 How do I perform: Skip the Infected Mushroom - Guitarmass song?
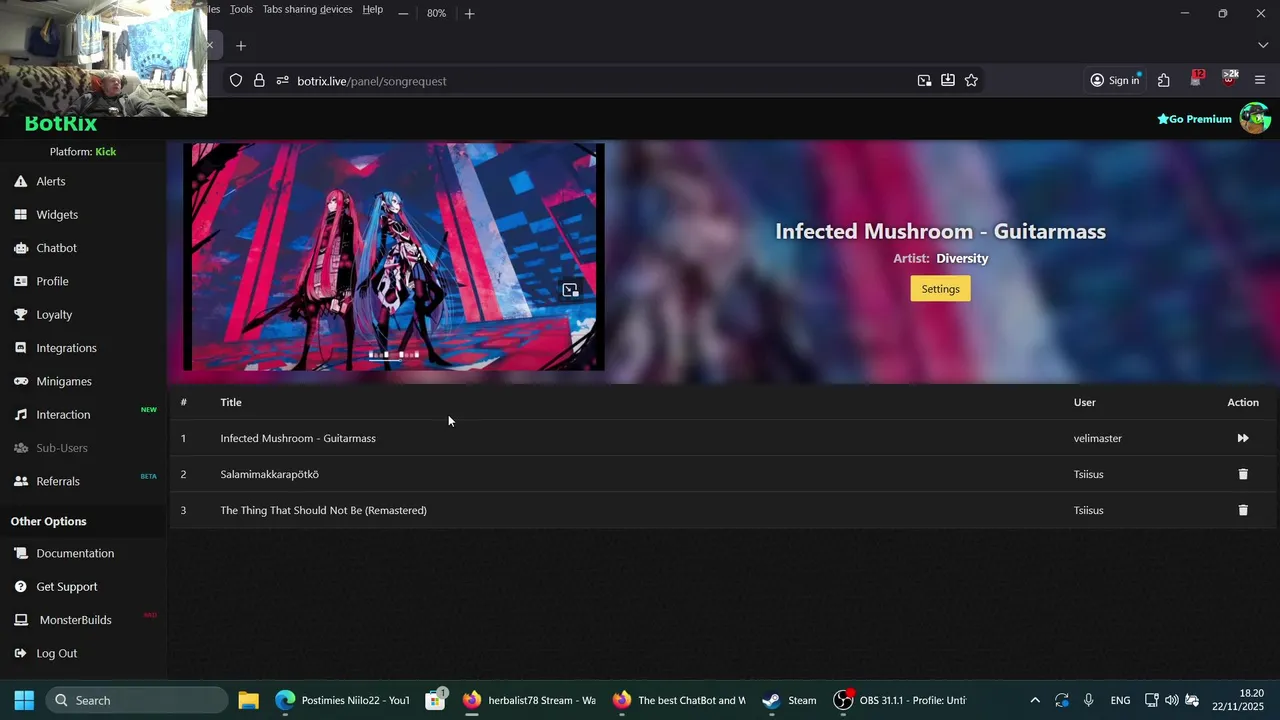[x=1243, y=438]
